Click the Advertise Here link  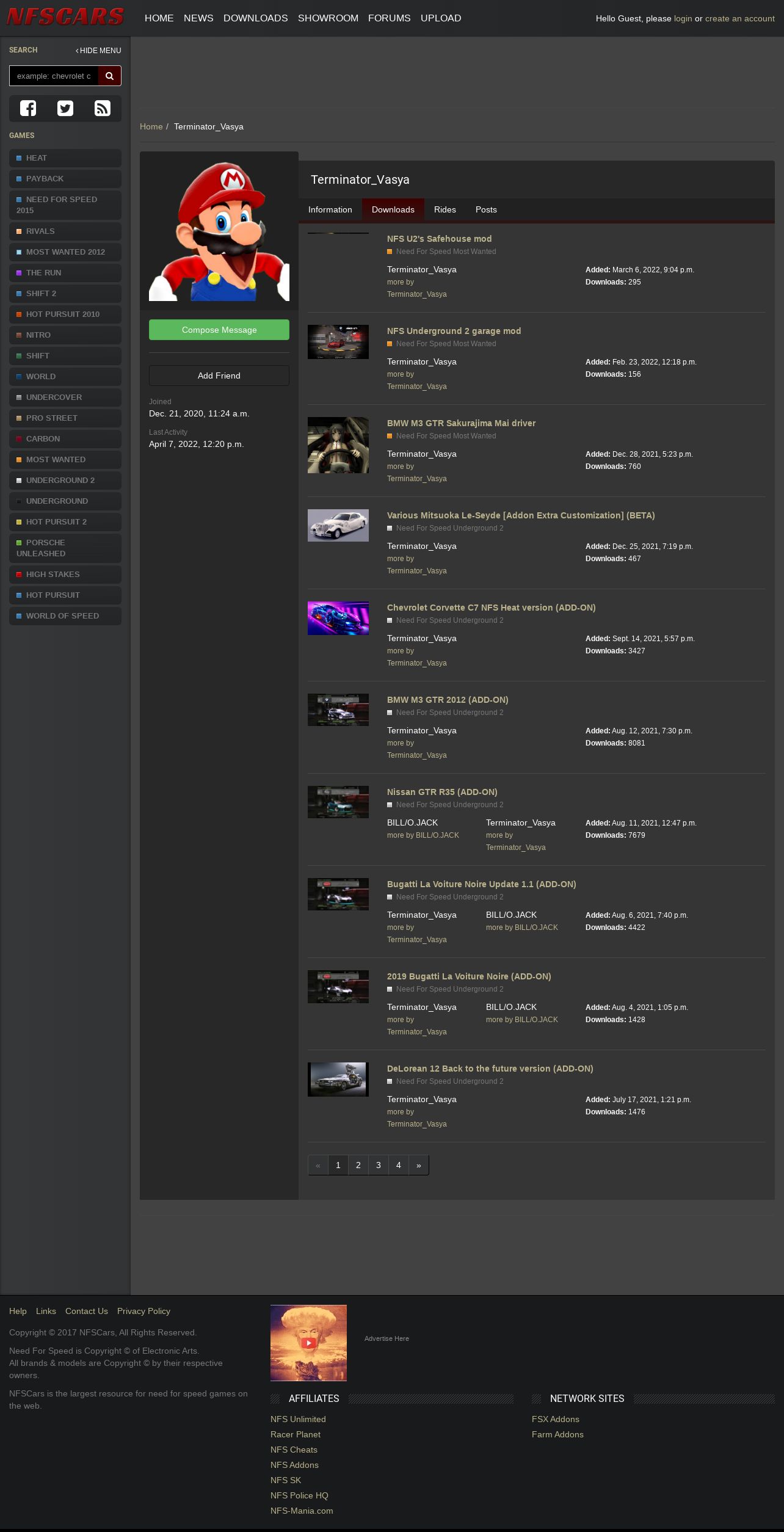(387, 1338)
